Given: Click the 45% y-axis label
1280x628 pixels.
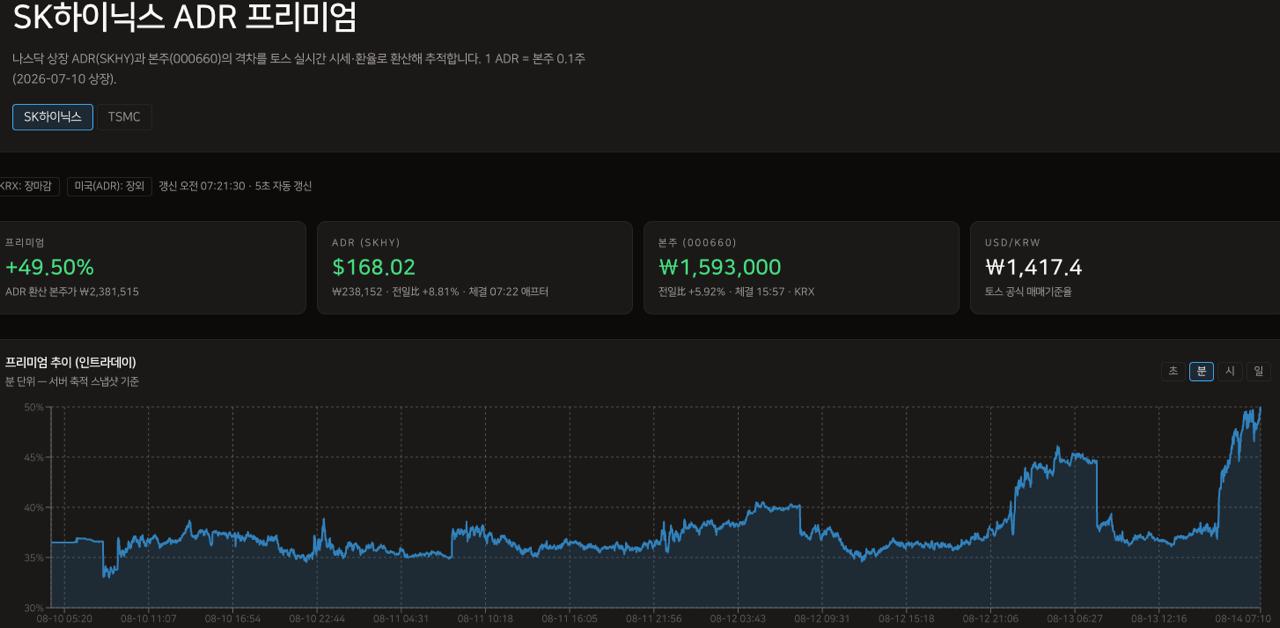Looking at the screenshot, I should pos(34,457).
